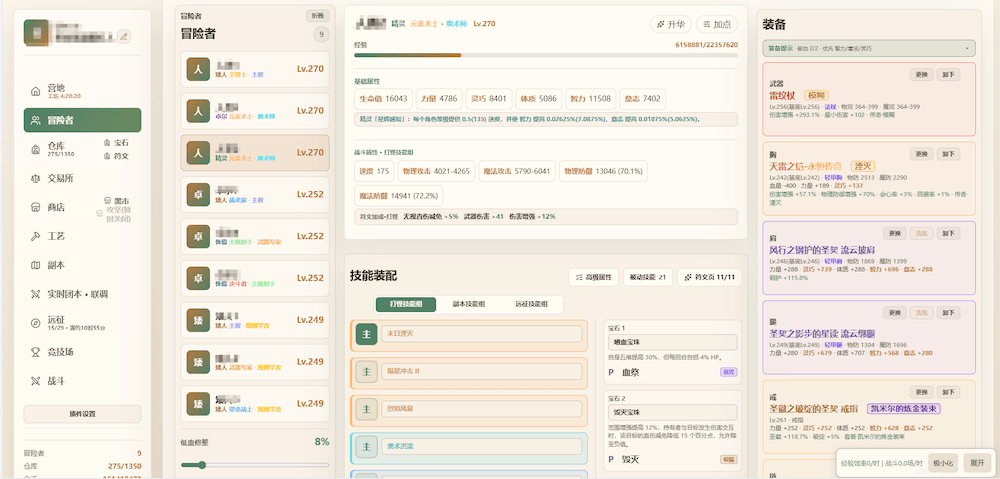Open the 陨星冲击 II skill dropdown
1000x479 pixels.
click(482, 371)
